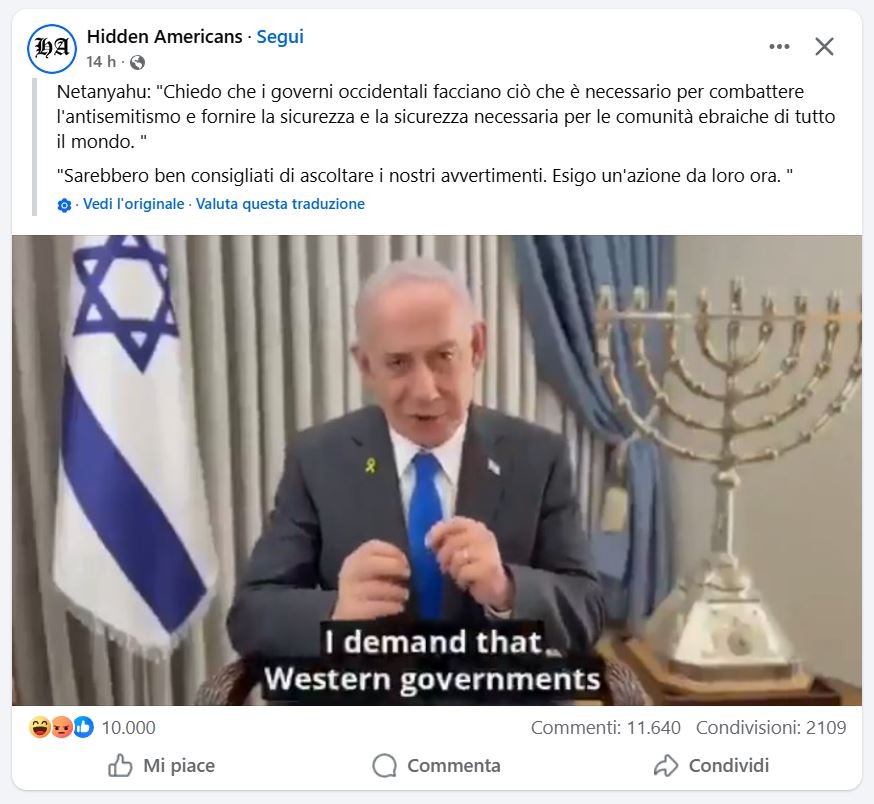Click the globe public audience icon
The height and width of the screenshot is (804, 874).
(137, 62)
